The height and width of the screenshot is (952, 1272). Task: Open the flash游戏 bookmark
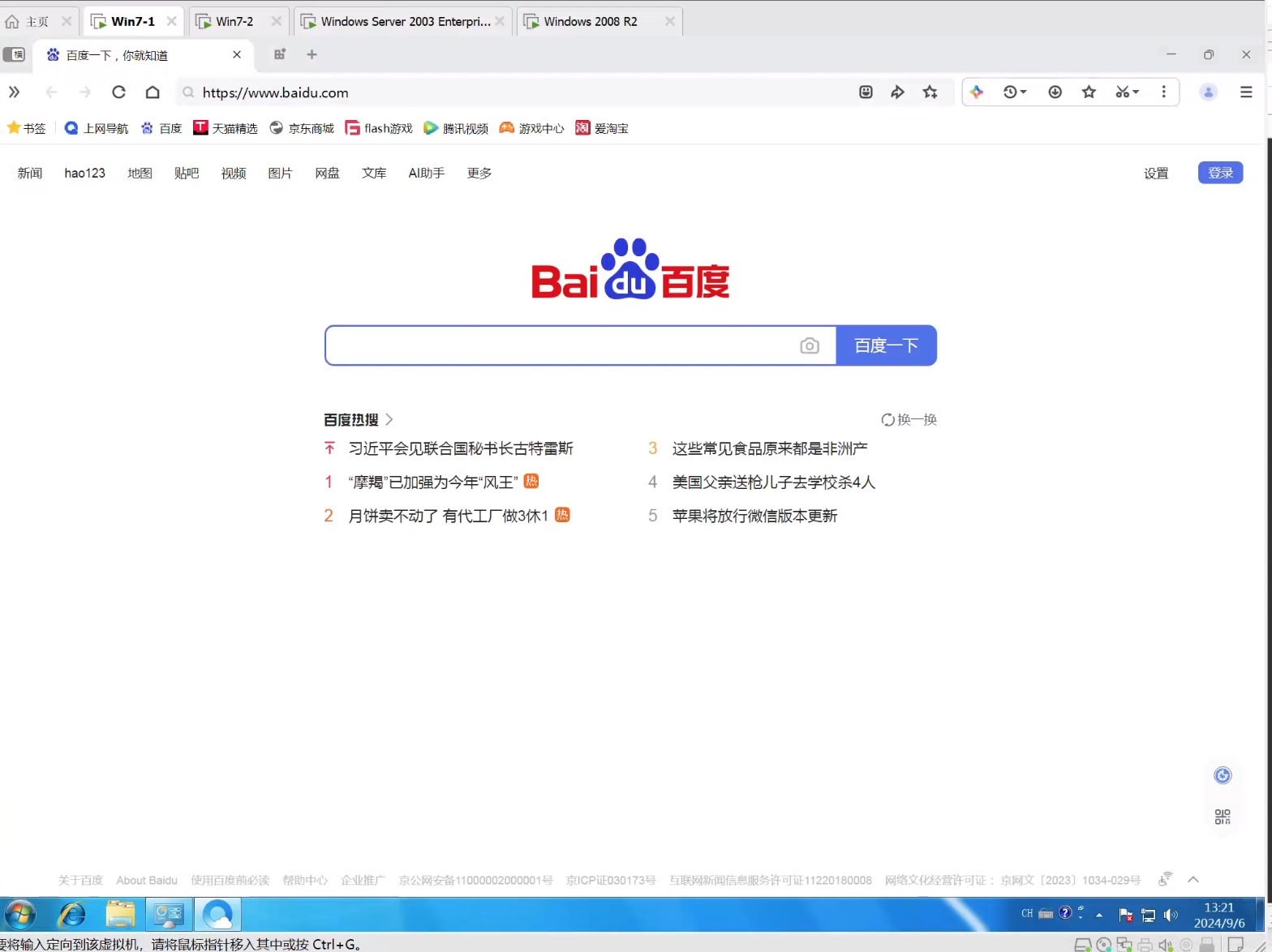[379, 128]
